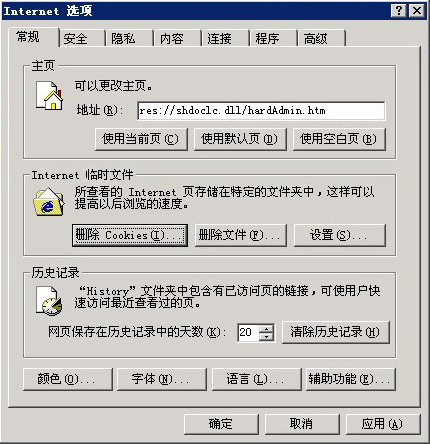Decrease history days with down arrow

coord(266,337)
